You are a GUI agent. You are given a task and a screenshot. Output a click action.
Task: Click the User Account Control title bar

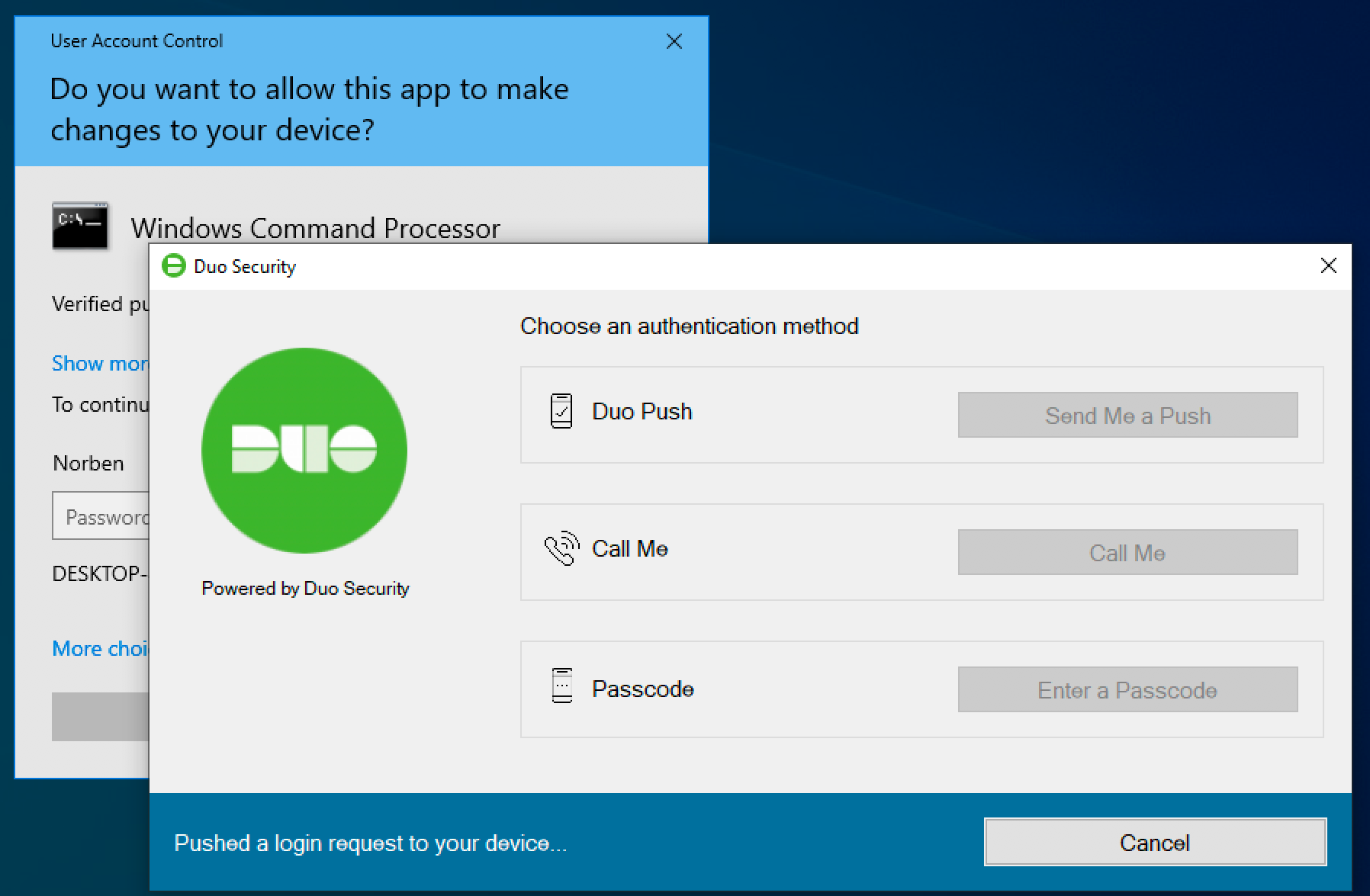click(x=305, y=41)
